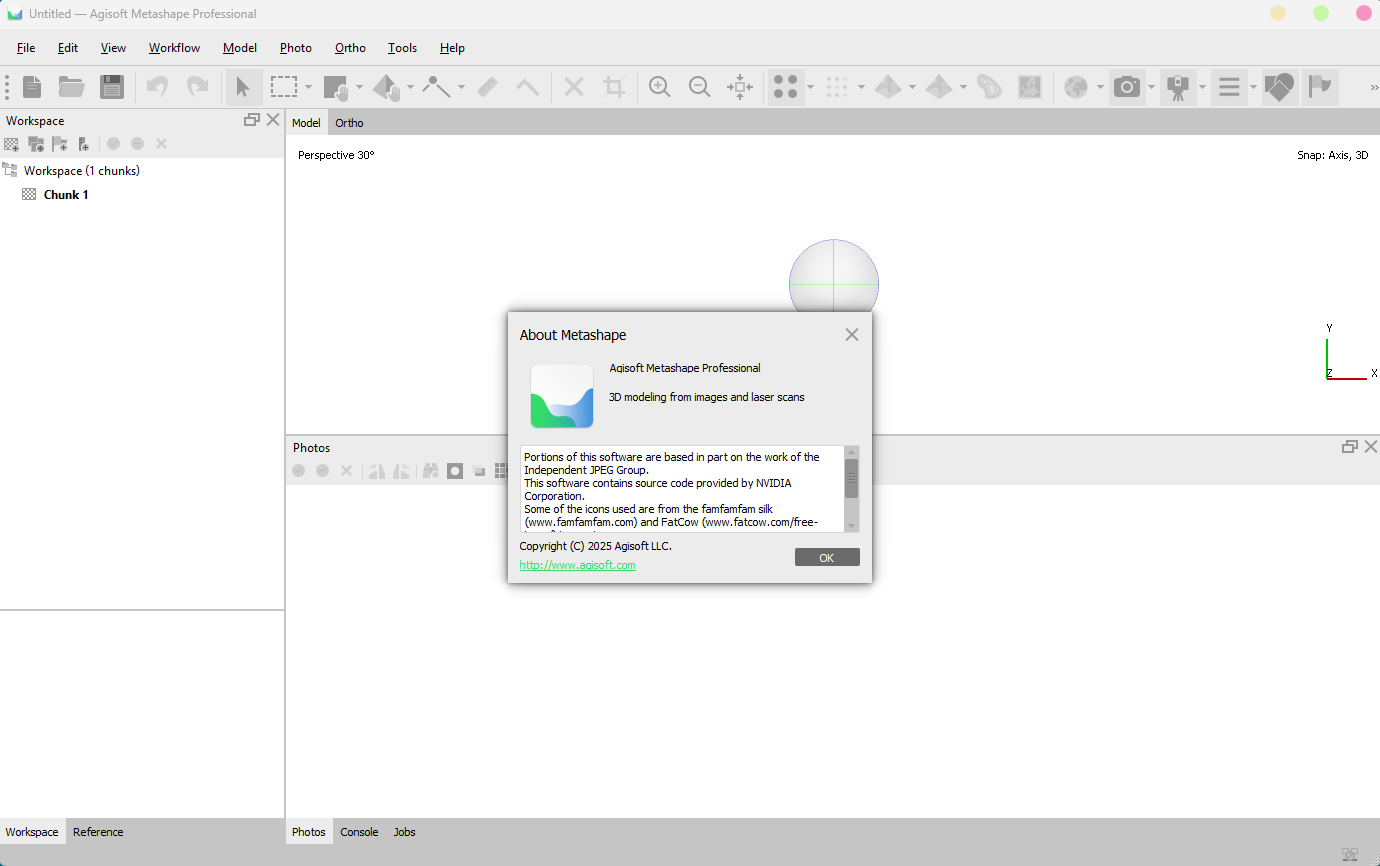Viewport: 1380px width, 866px height.
Task: Save the project with the floppy disk icon
Action: pyautogui.click(x=112, y=87)
